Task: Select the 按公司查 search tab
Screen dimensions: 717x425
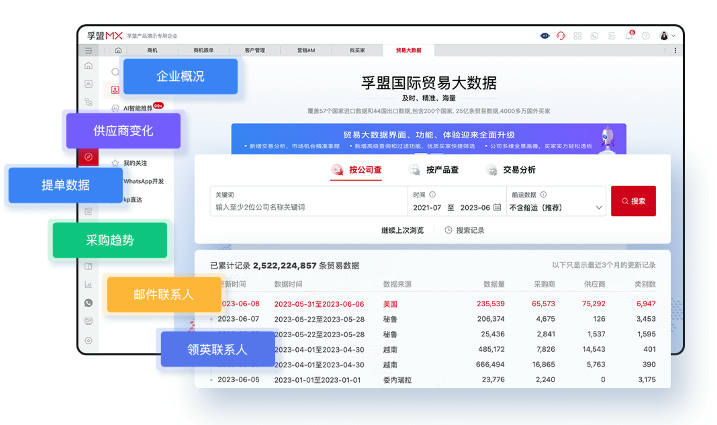Action: coord(357,170)
